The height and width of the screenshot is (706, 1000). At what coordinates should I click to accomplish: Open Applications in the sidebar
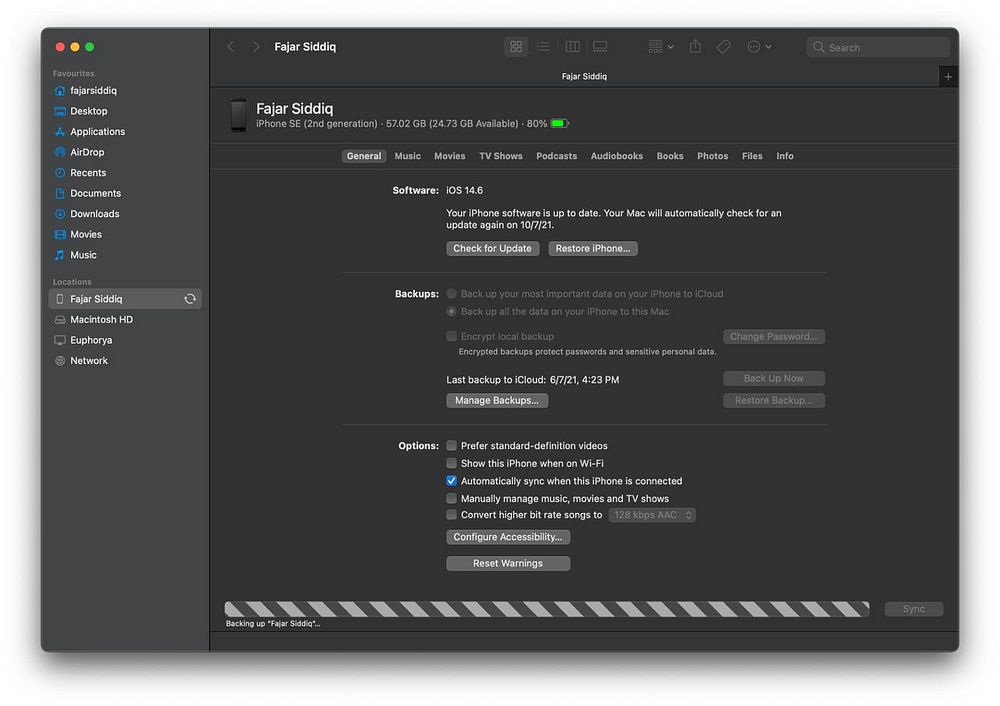coord(125,131)
